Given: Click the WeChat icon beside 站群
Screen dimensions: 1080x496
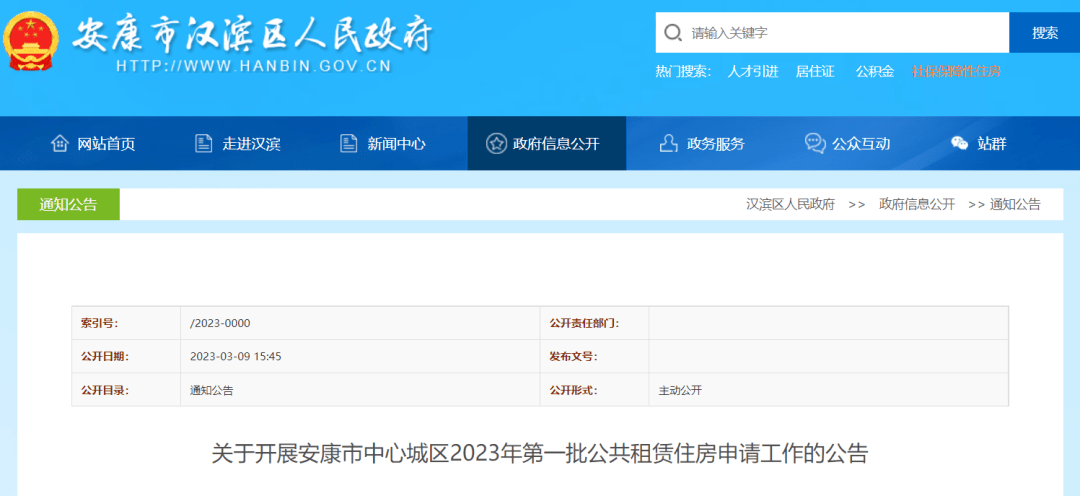Looking at the screenshot, I should pos(959,143).
